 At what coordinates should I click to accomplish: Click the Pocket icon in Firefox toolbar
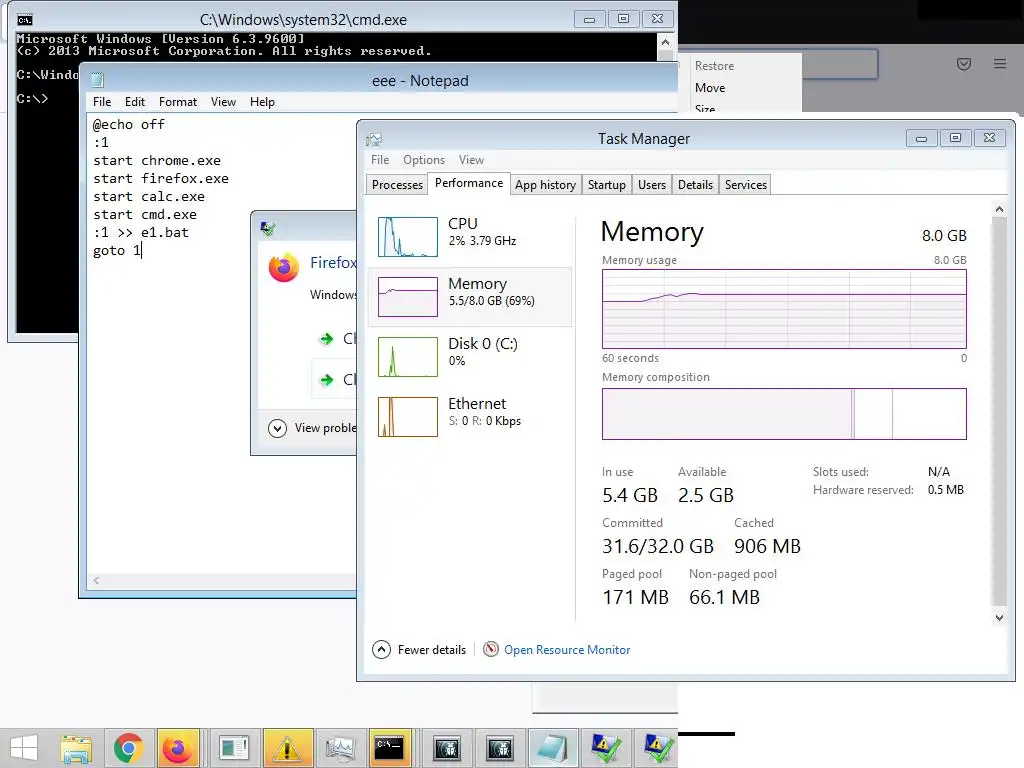coord(964,64)
